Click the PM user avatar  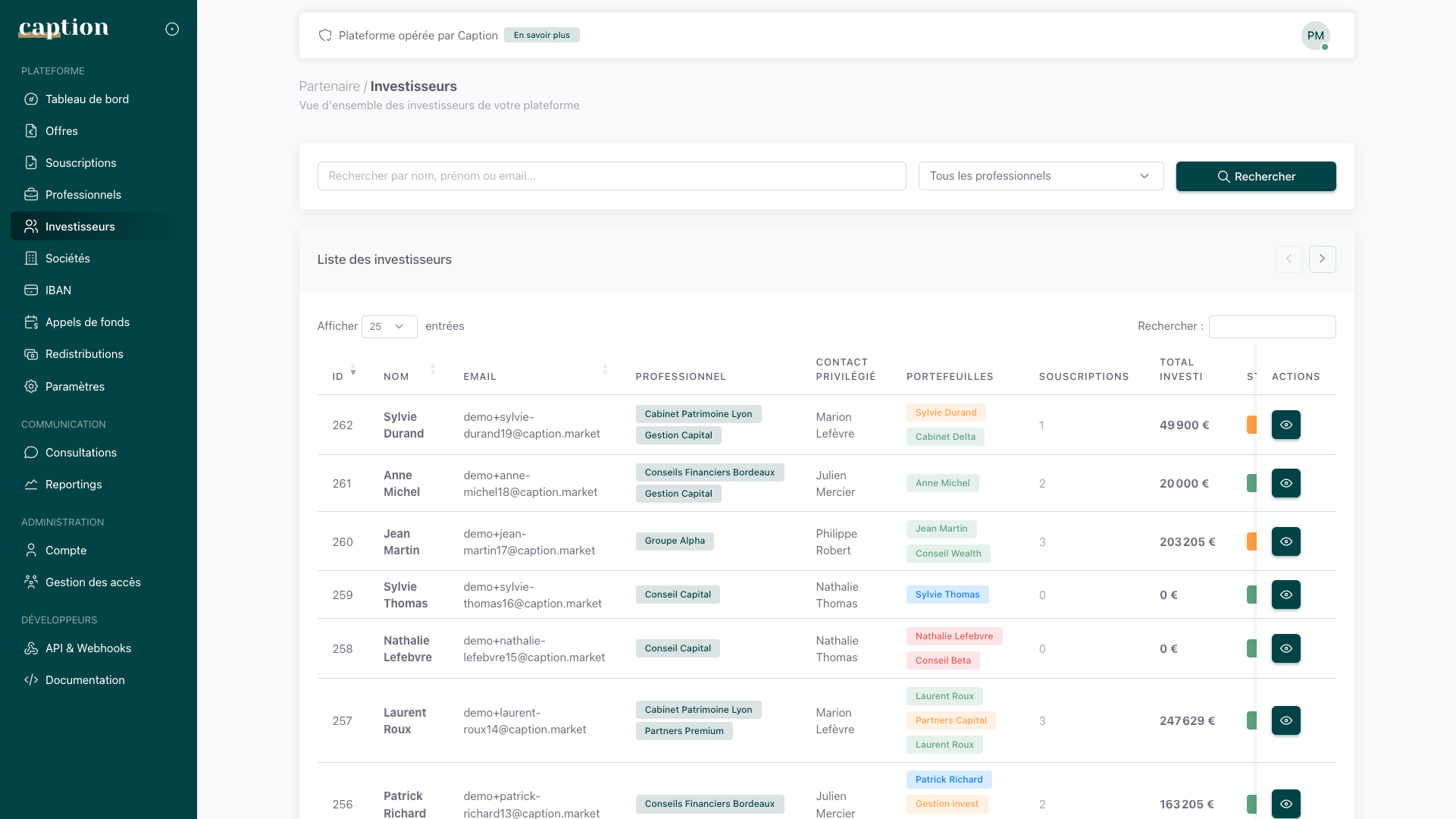coord(1315,36)
